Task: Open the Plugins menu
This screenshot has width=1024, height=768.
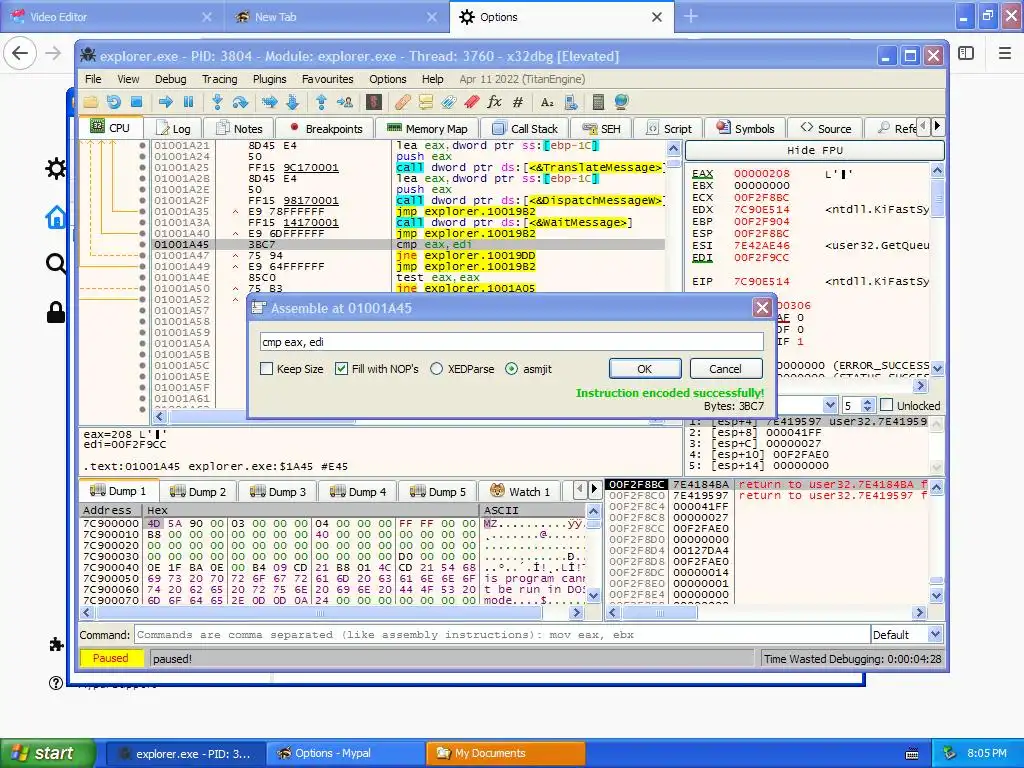Action: 269,79
